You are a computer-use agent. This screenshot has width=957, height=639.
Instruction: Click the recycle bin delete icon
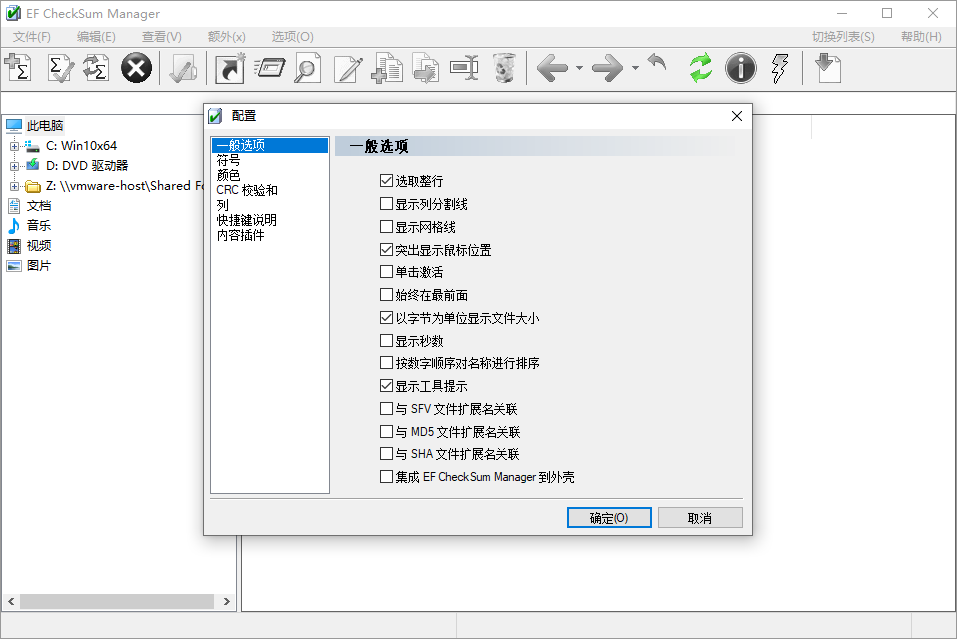click(504, 68)
